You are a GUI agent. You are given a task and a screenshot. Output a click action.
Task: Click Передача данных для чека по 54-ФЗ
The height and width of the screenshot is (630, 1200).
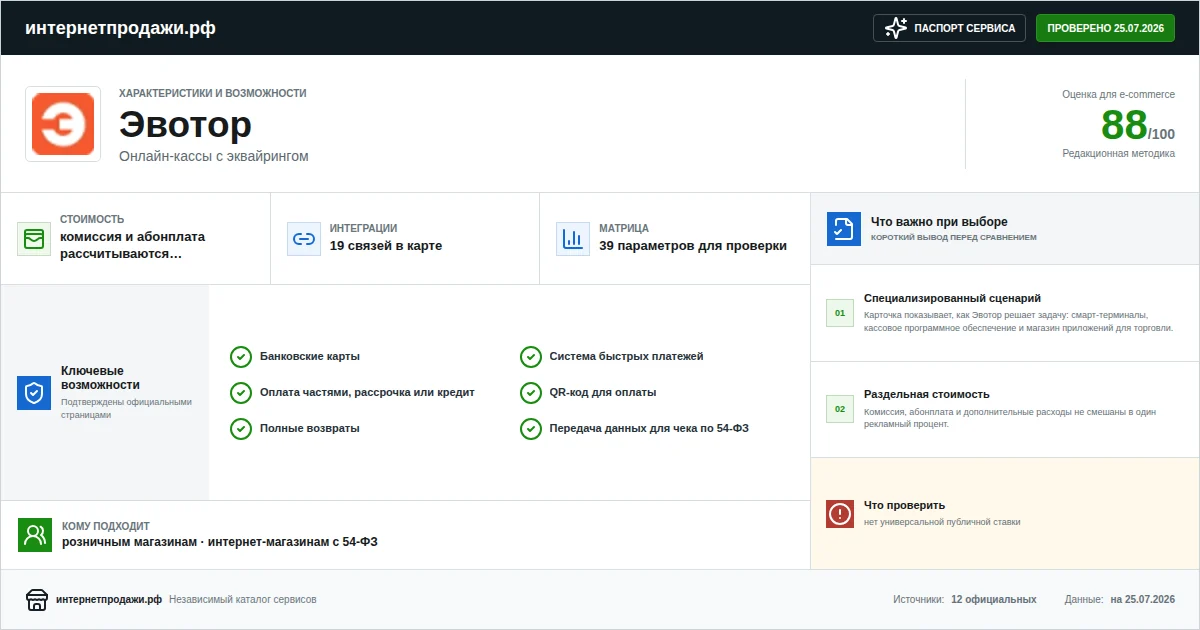650,429
